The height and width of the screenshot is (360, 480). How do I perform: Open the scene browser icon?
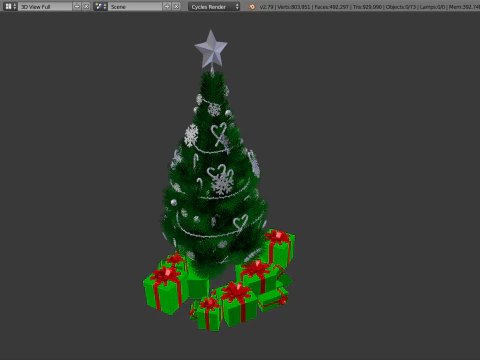click(100, 6)
